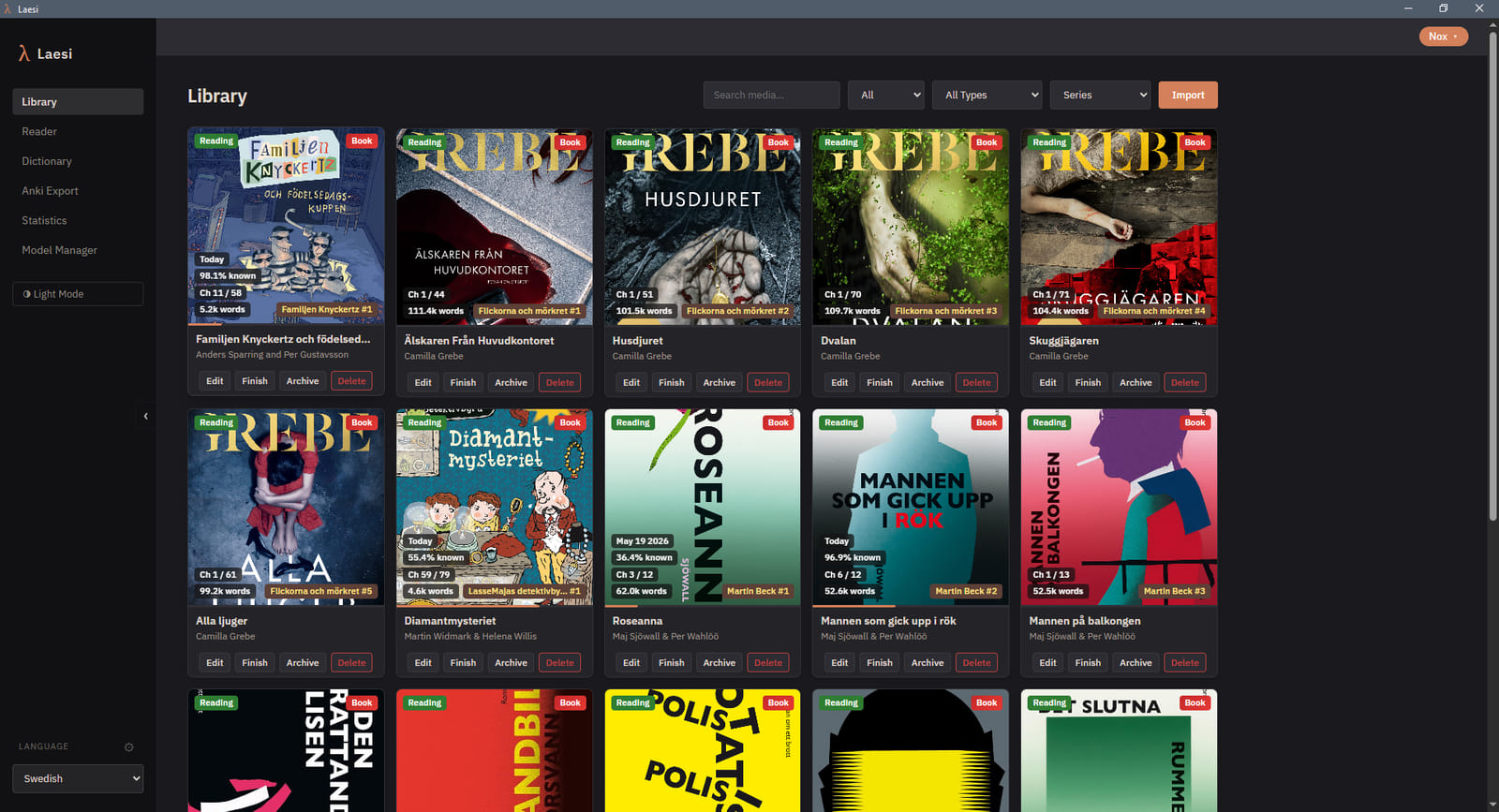Delete Älskaren Från Huvudkontoret

coord(560,382)
